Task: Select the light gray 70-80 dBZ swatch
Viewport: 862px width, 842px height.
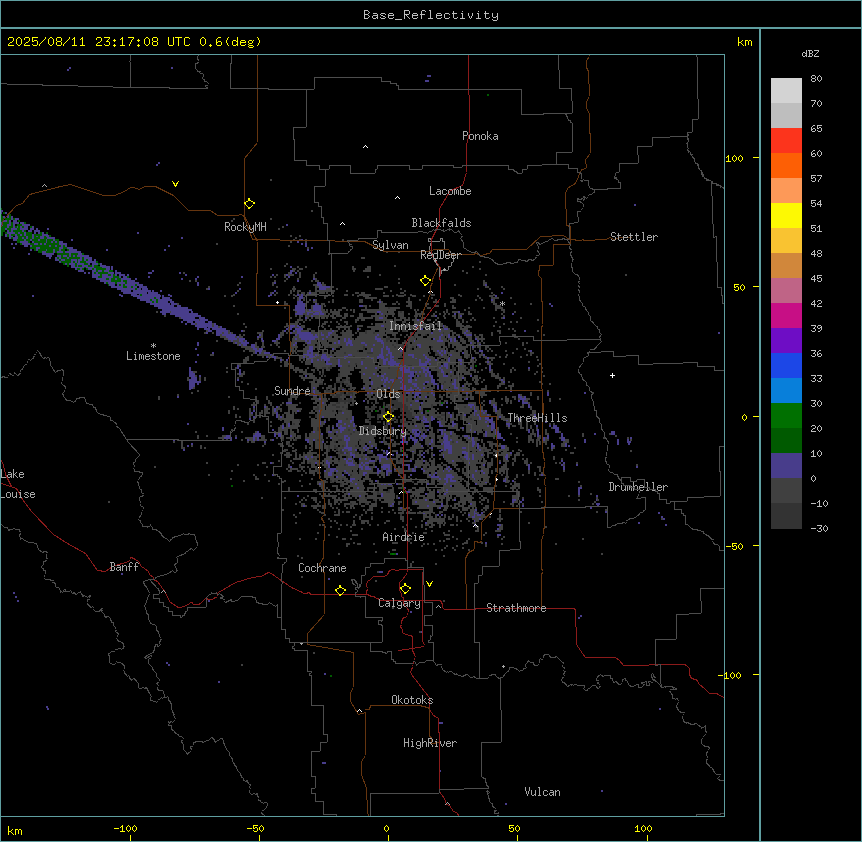Action: click(x=786, y=91)
